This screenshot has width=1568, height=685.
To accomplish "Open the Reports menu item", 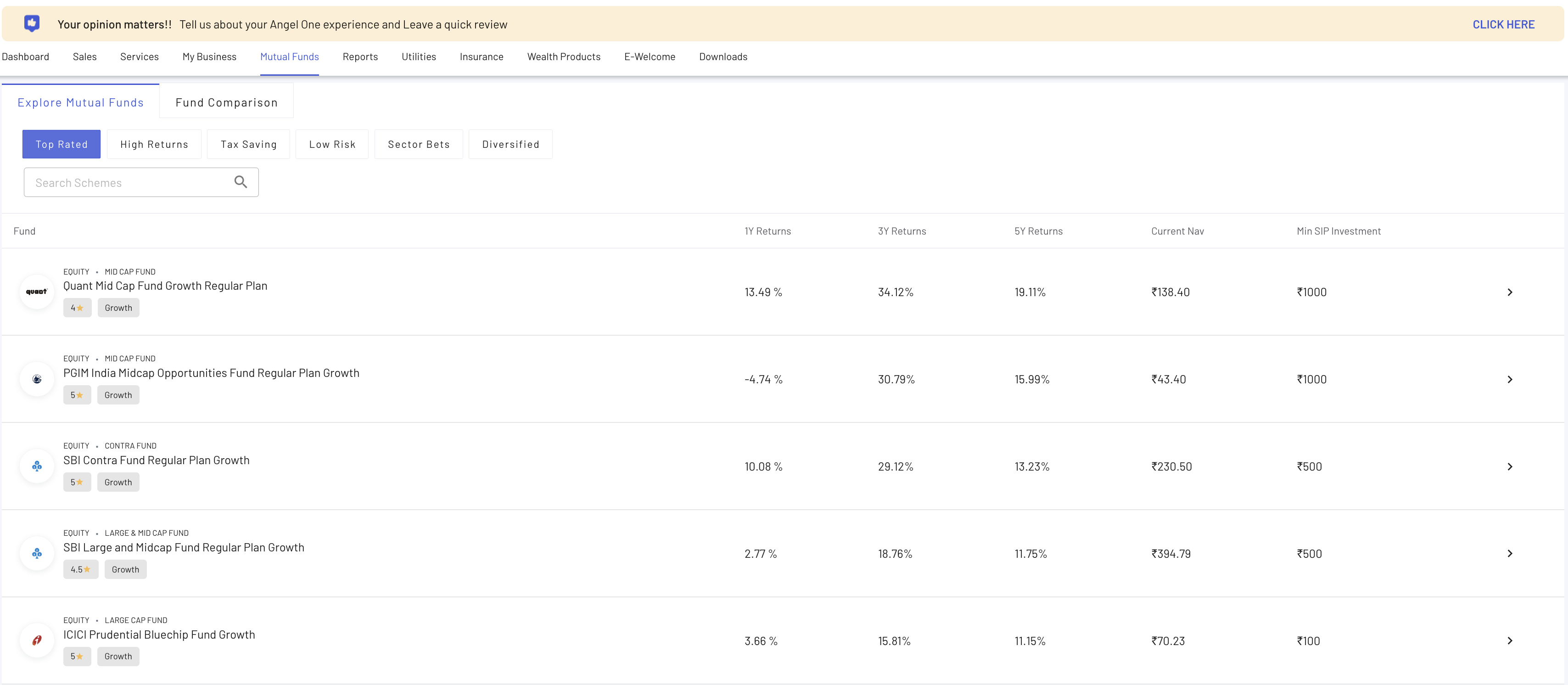I will click(360, 56).
